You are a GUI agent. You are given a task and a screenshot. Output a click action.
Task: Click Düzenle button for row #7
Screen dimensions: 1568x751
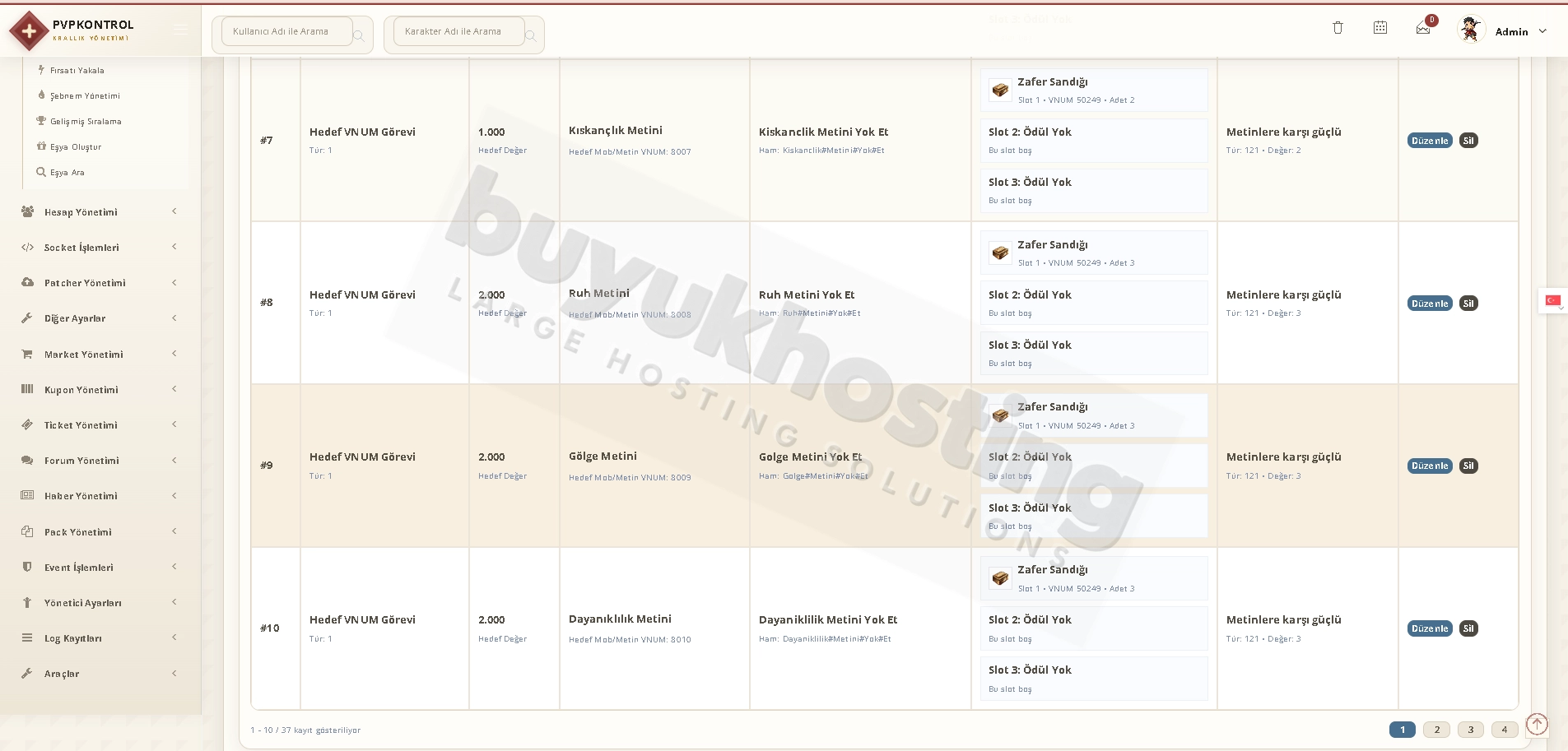[1430, 141]
